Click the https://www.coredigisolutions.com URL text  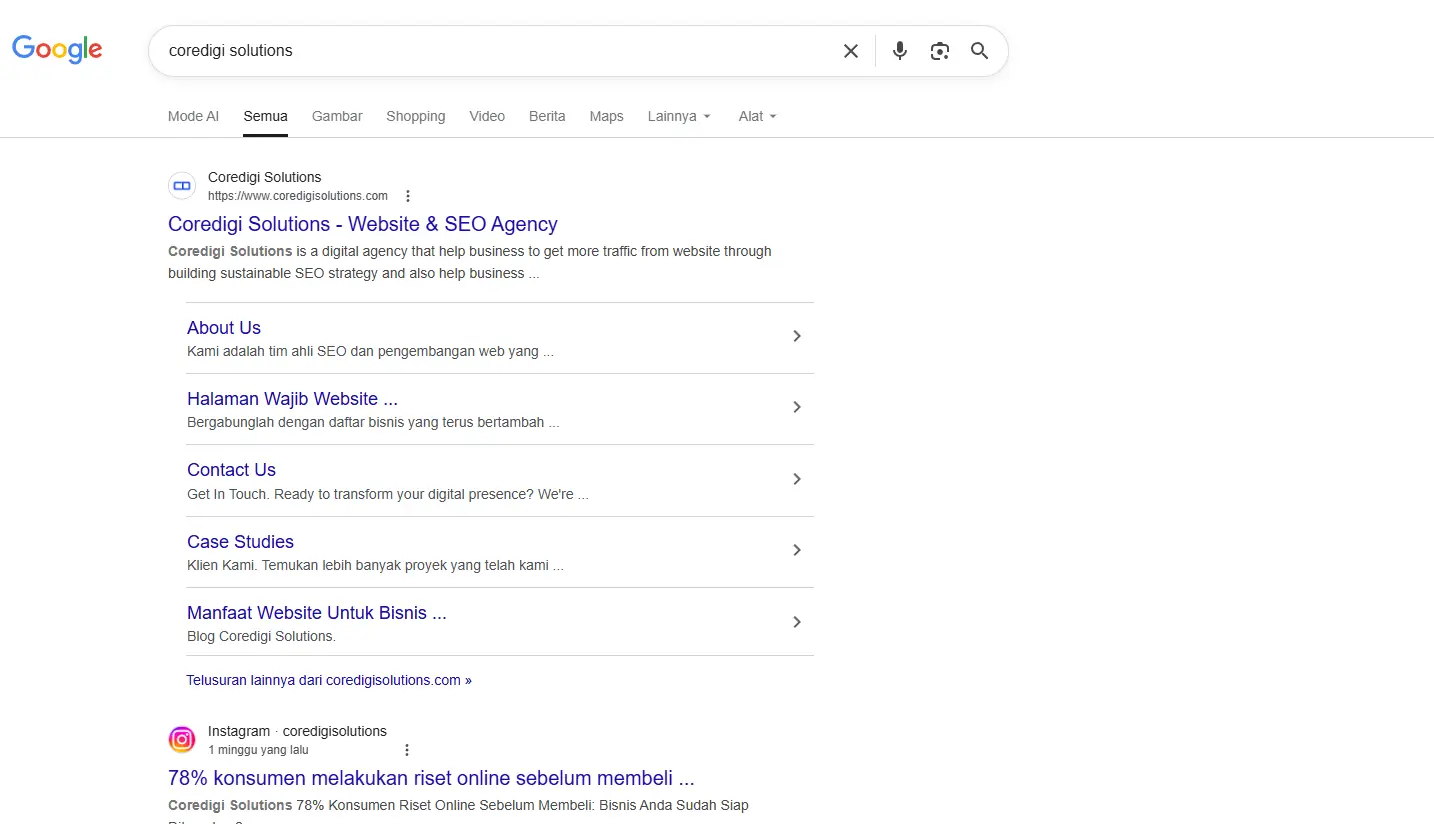click(x=298, y=196)
